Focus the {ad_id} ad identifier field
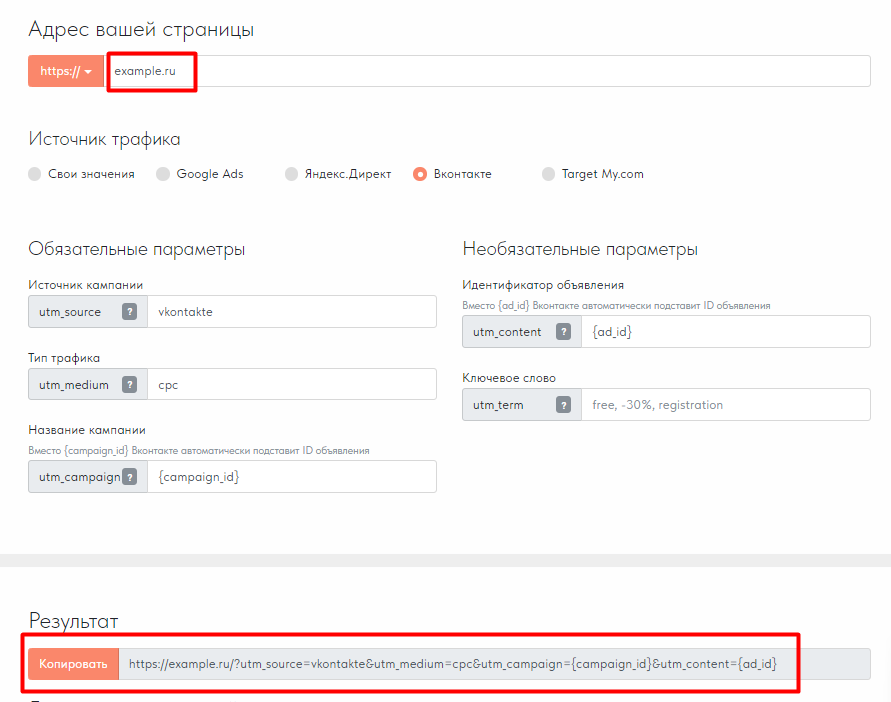The image size is (891, 702). tap(725, 332)
